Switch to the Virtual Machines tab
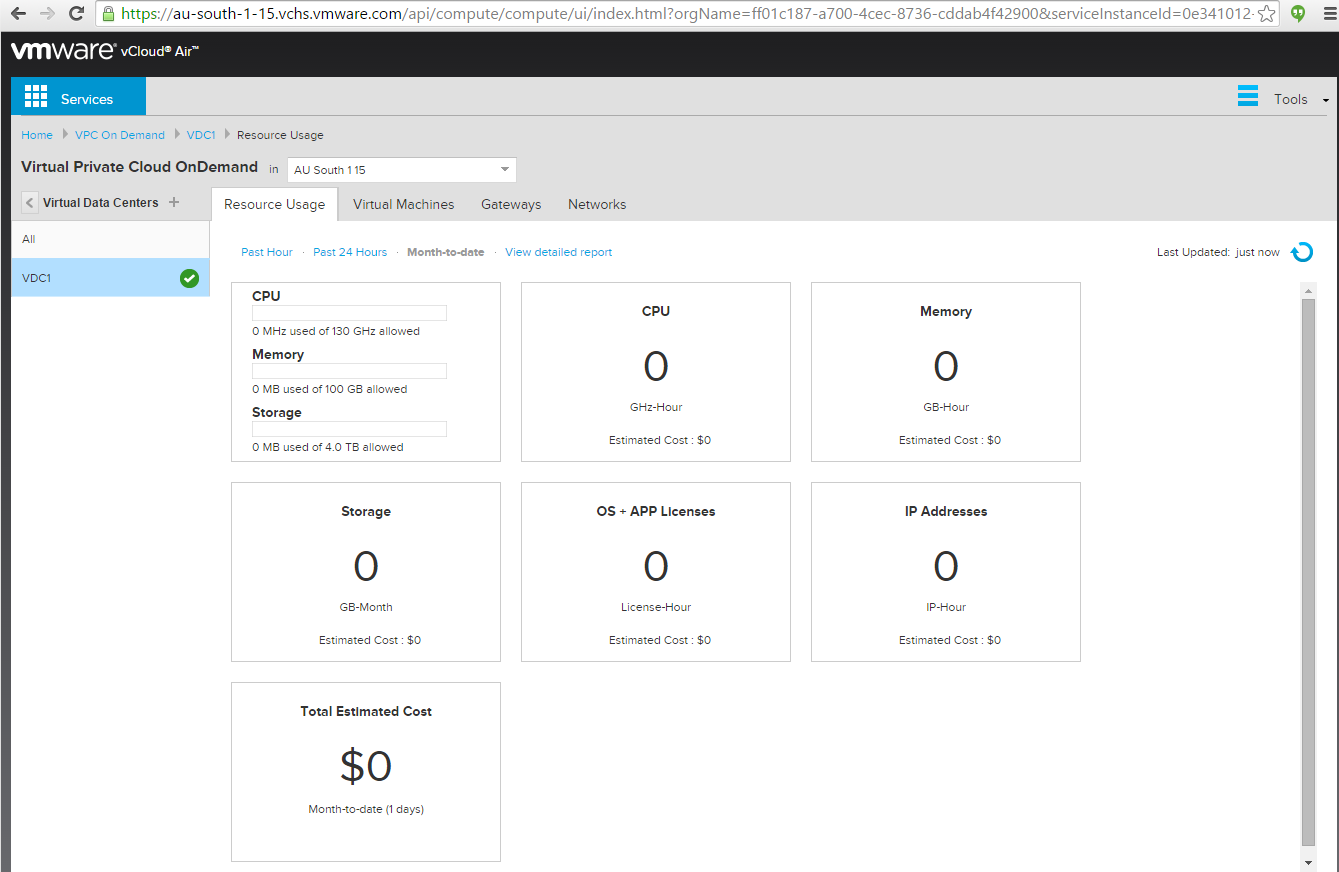 pos(404,204)
